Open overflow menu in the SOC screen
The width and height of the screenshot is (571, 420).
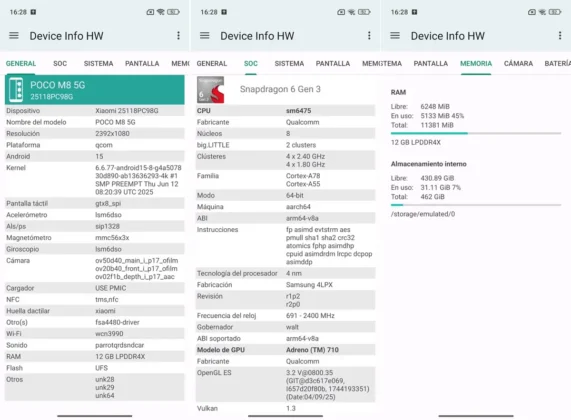(369, 35)
